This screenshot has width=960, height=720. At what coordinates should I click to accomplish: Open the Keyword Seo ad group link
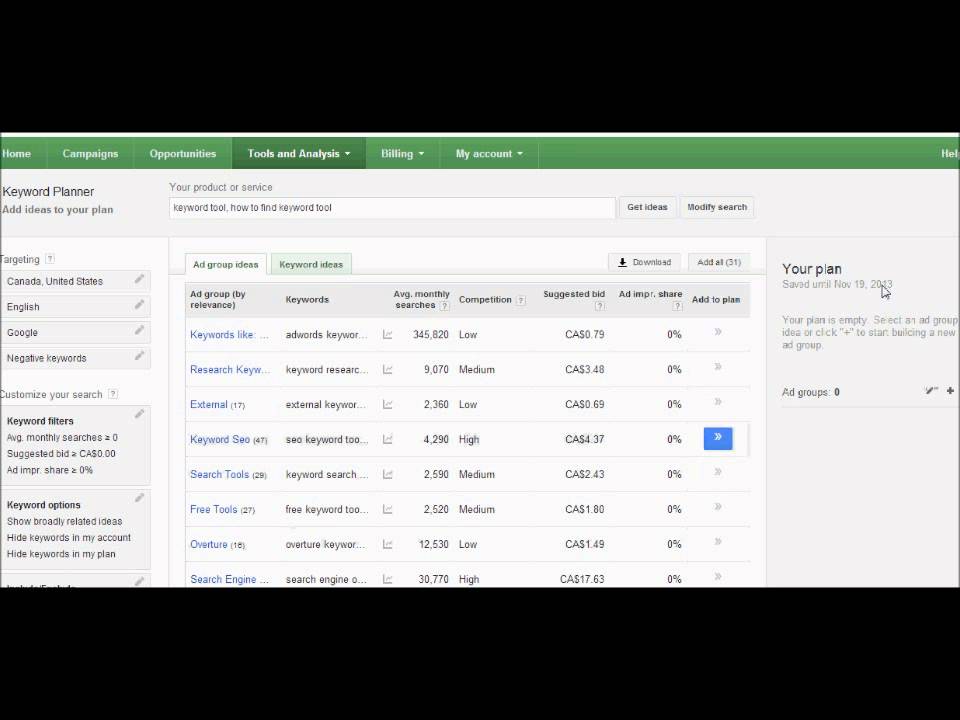pyautogui.click(x=220, y=439)
